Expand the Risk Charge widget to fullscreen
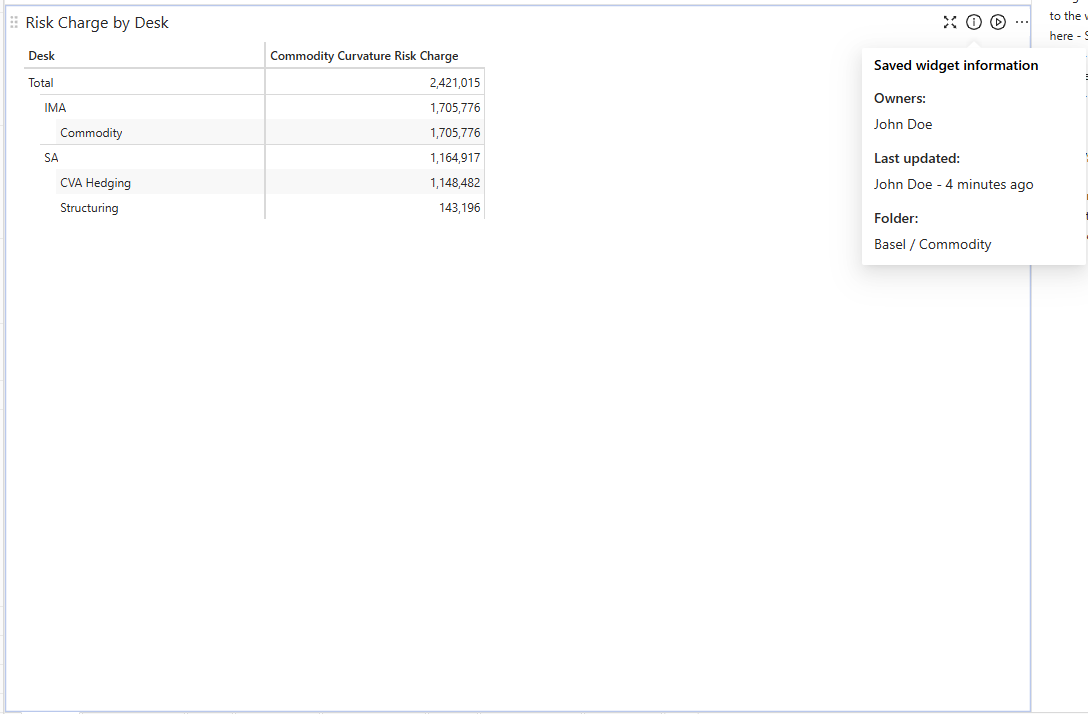The image size is (1088, 714). (x=949, y=22)
